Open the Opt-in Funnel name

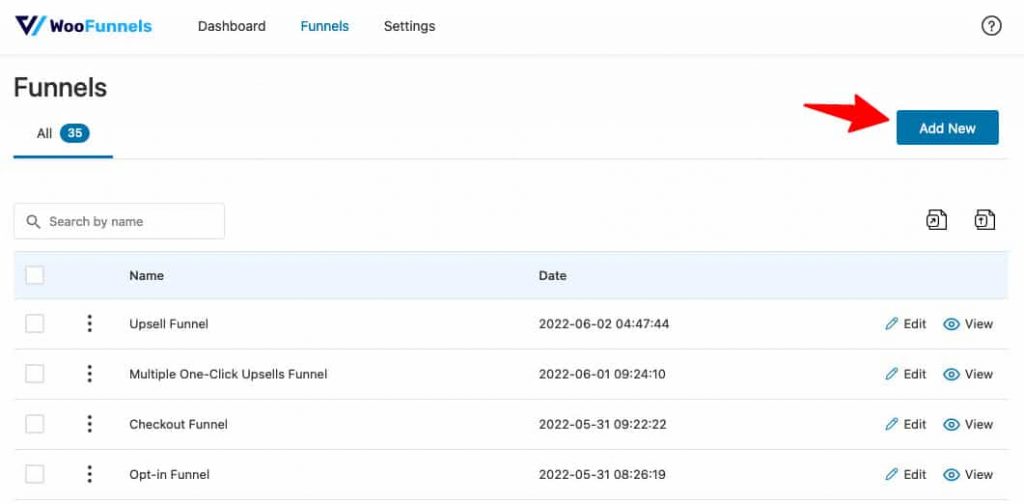point(169,475)
